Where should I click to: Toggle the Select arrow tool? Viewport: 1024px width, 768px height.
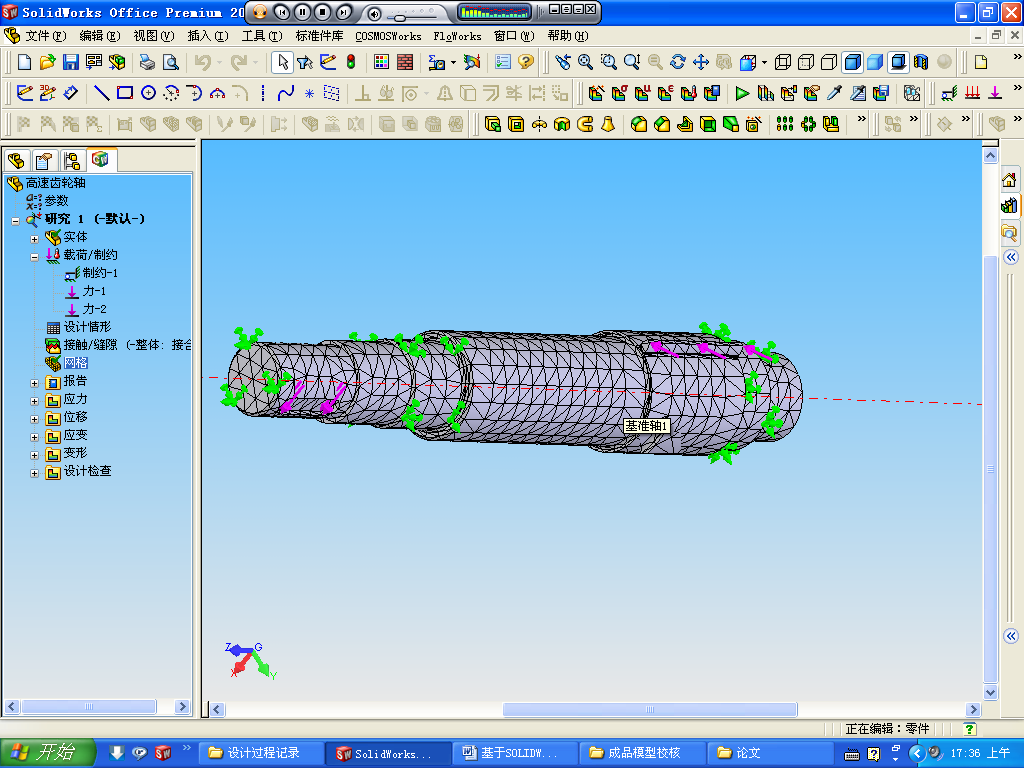tap(282, 62)
